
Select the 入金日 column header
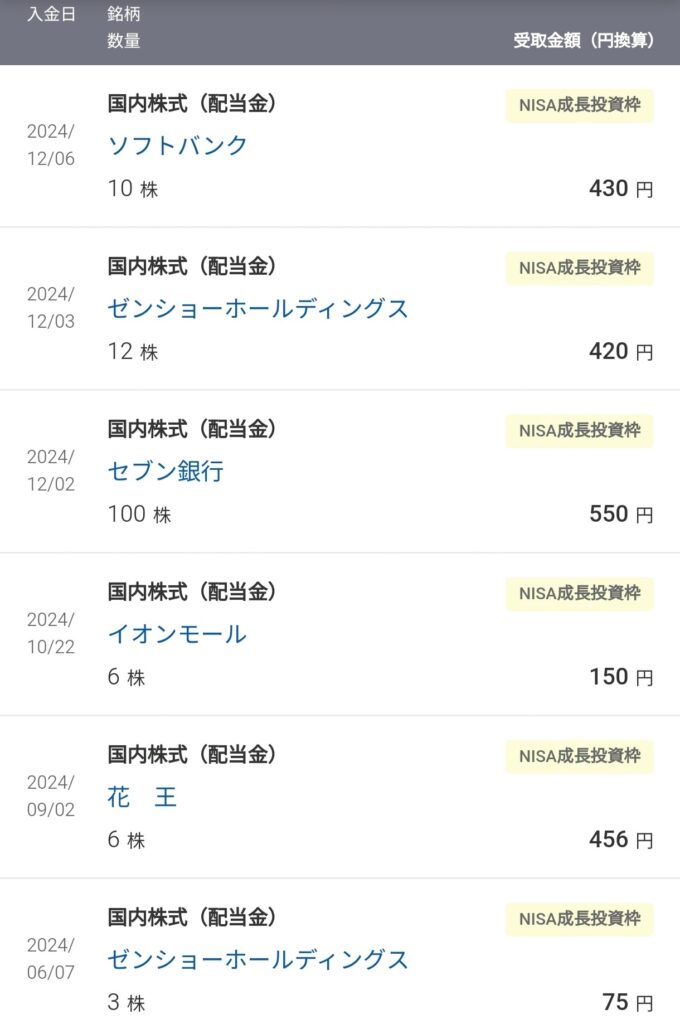(x=51, y=14)
